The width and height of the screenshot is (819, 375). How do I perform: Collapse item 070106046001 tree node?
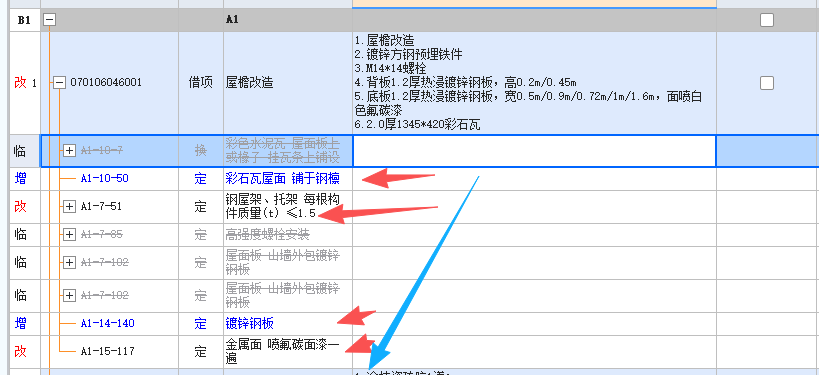[60, 83]
